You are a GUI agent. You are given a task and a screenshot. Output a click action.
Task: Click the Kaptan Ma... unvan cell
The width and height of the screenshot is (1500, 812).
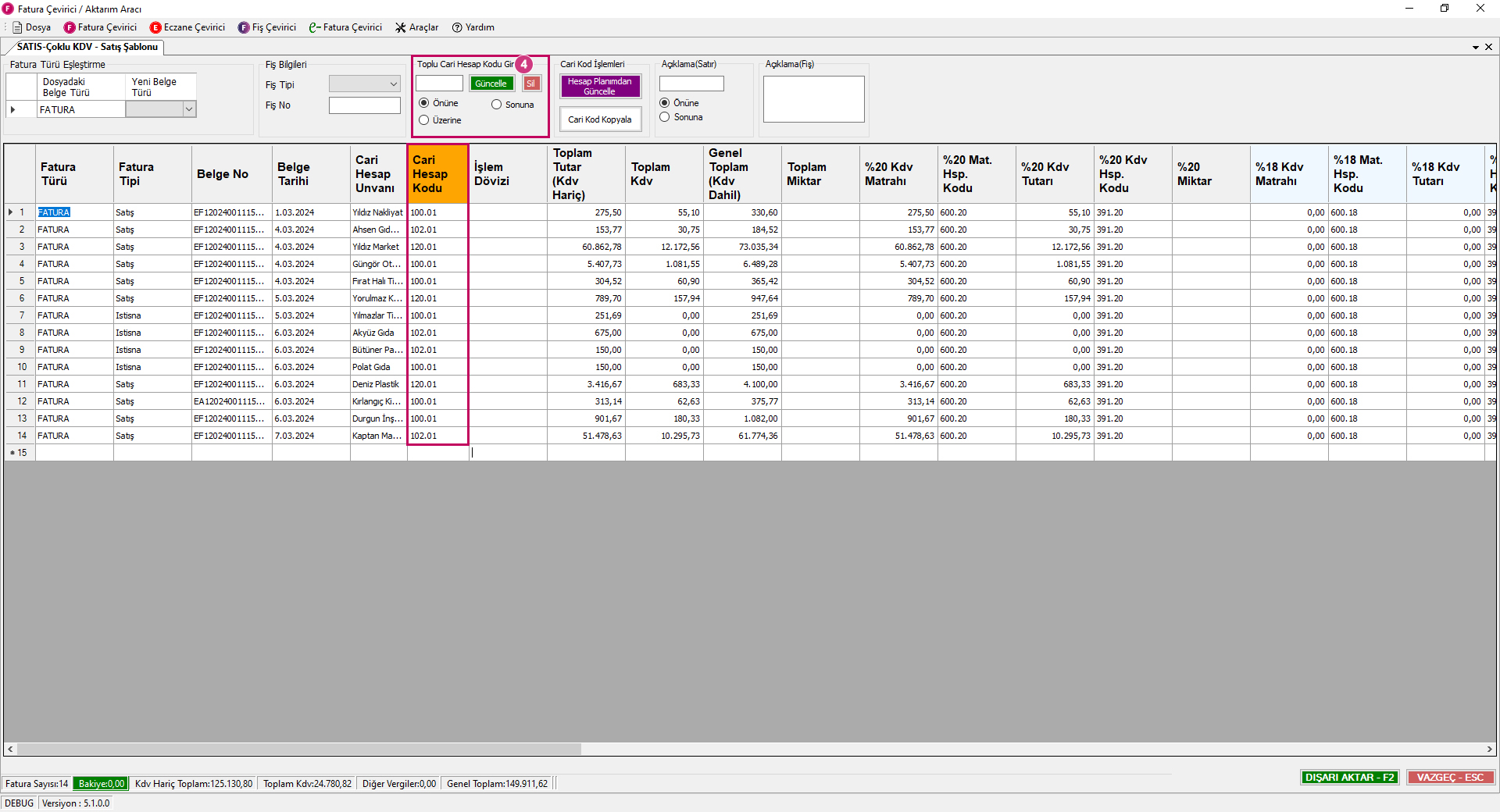tap(378, 436)
